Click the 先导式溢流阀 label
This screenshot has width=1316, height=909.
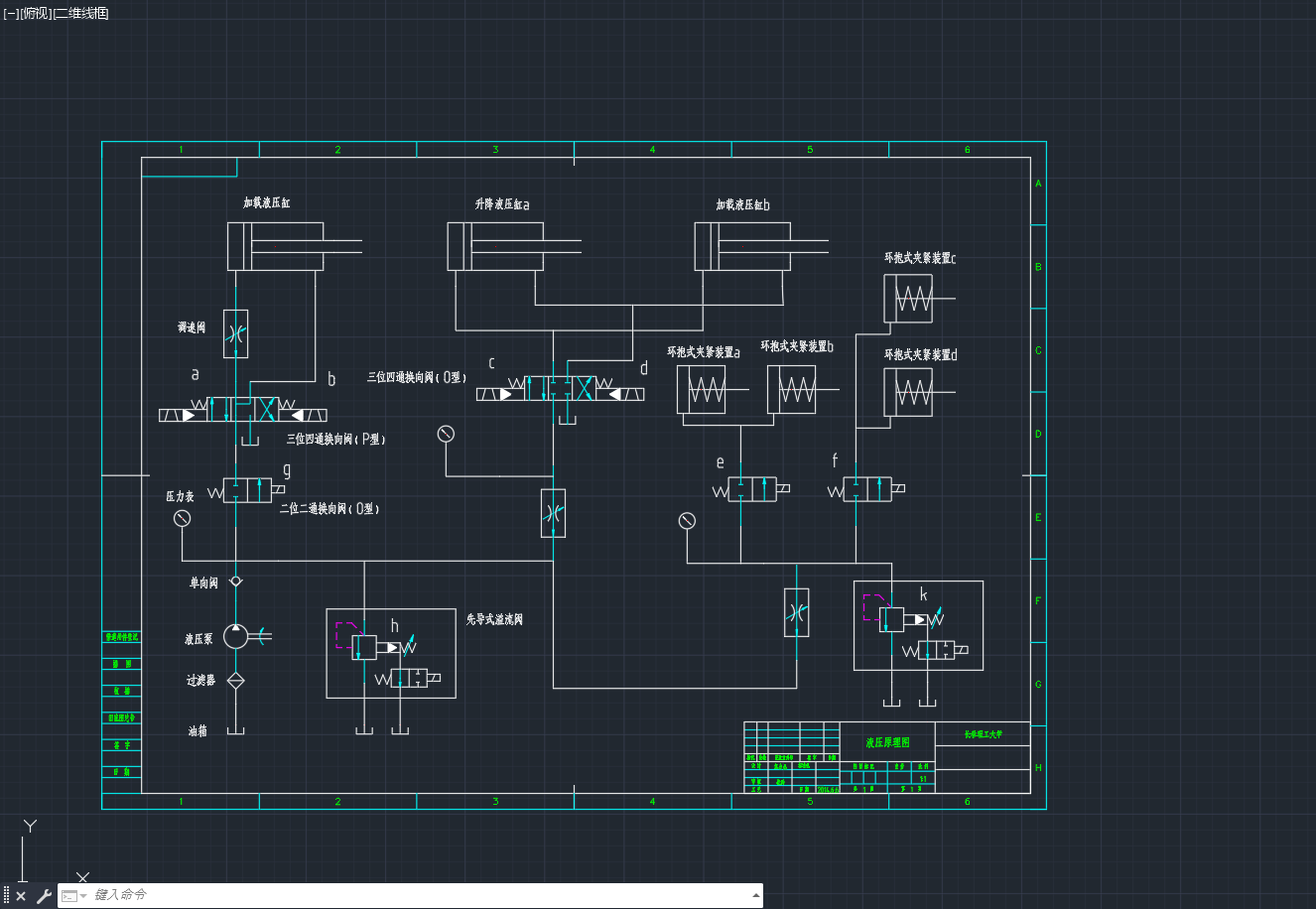494,619
